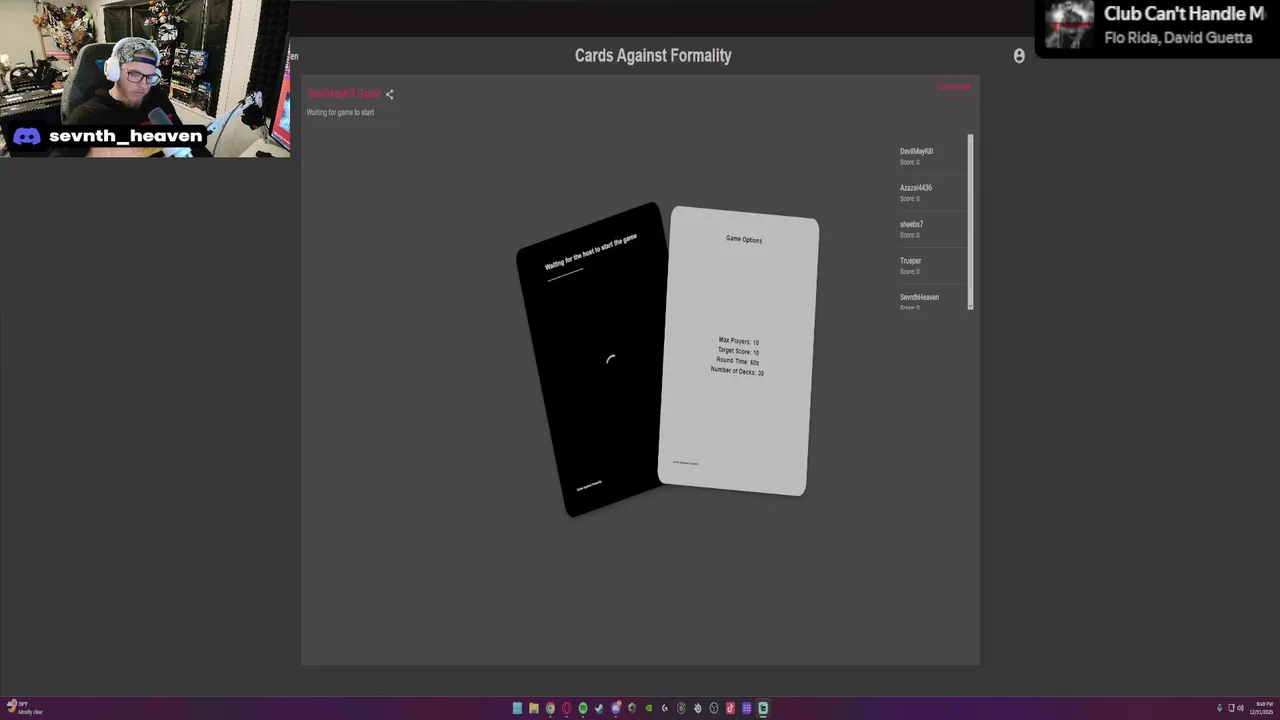Viewport: 1280px width, 720px height.
Task: Click the white Game Options card
Action: (x=738, y=351)
